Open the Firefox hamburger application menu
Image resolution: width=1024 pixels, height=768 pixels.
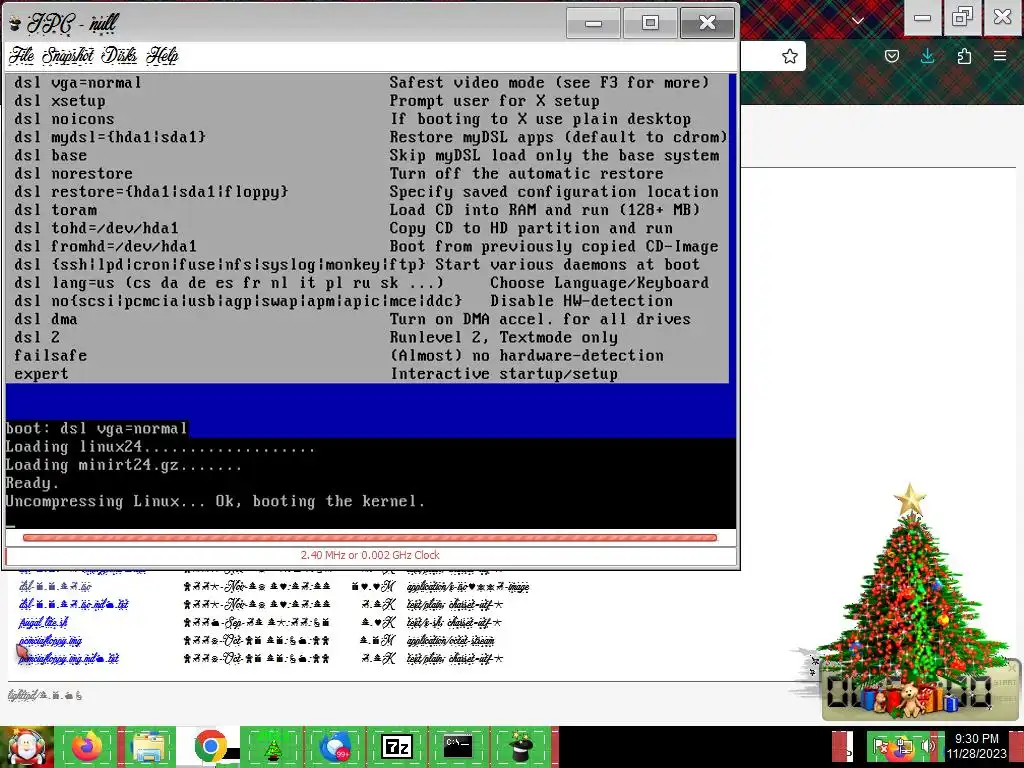1000,56
